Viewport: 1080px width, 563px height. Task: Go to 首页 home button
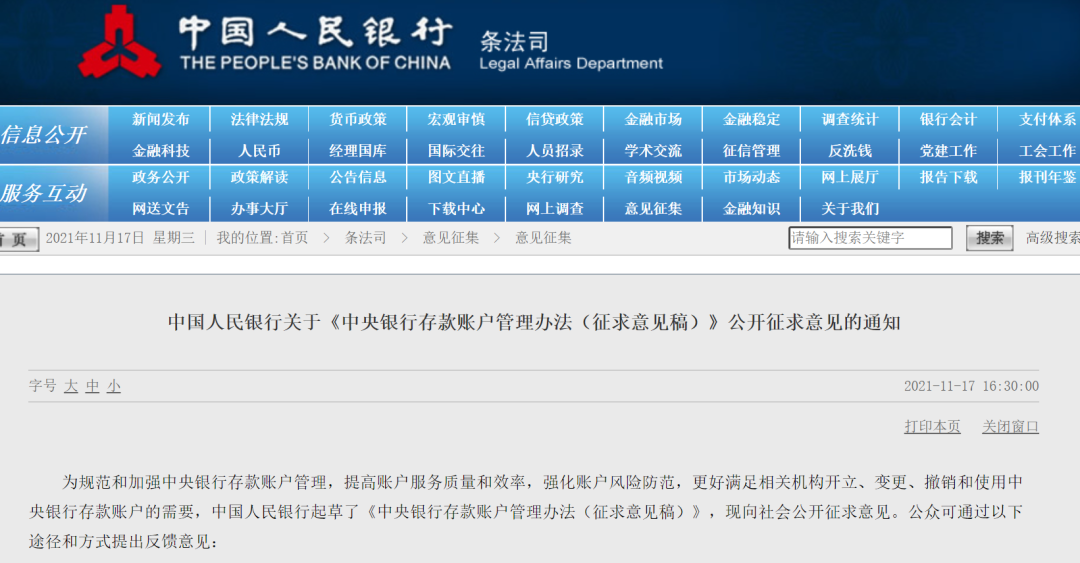tap(19, 239)
